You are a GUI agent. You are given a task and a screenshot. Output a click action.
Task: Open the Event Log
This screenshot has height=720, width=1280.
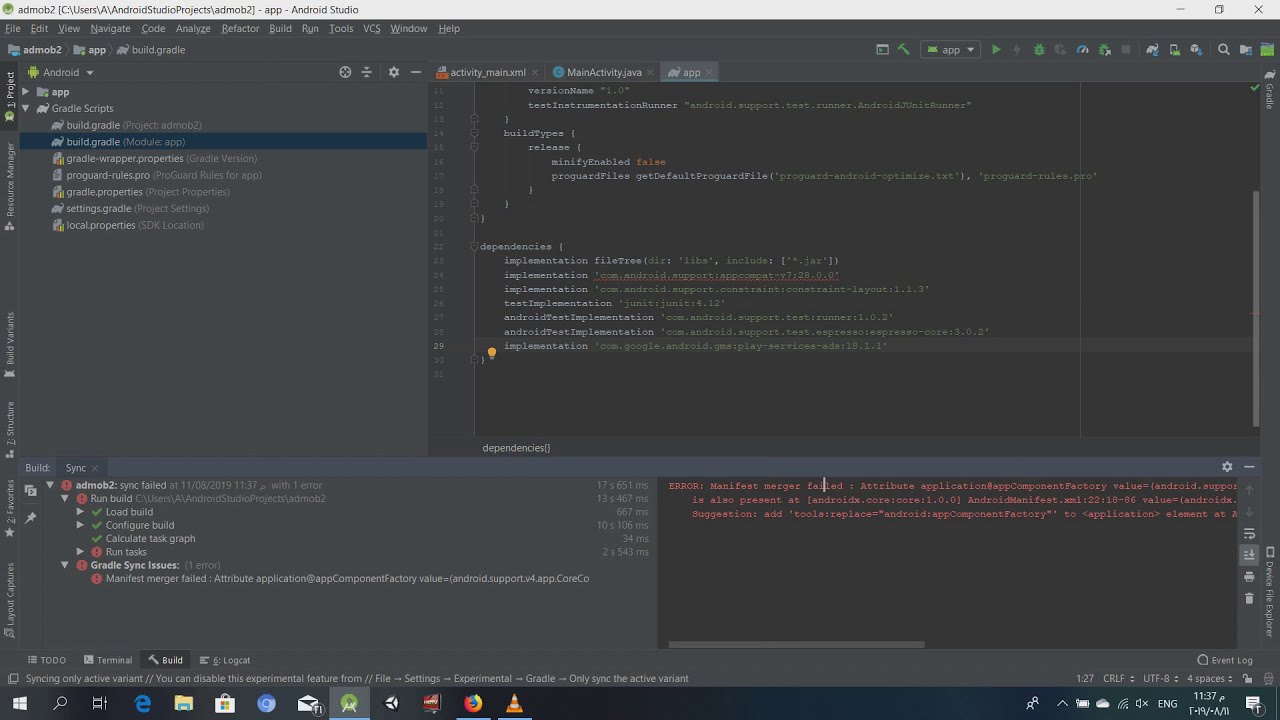coord(1225,660)
